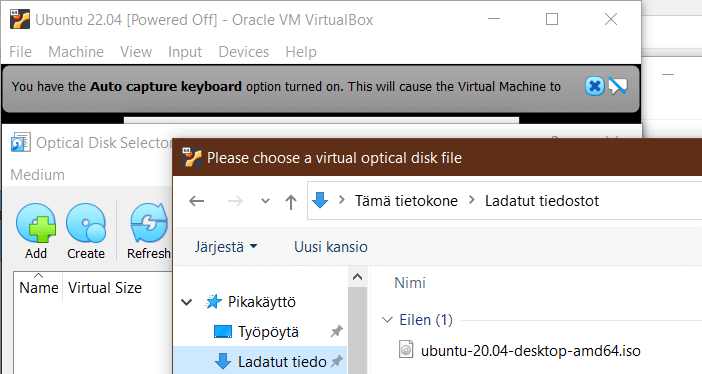Click the Add disk icon in Optical Disk Selector

pyautogui.click(x=36, y=224)
